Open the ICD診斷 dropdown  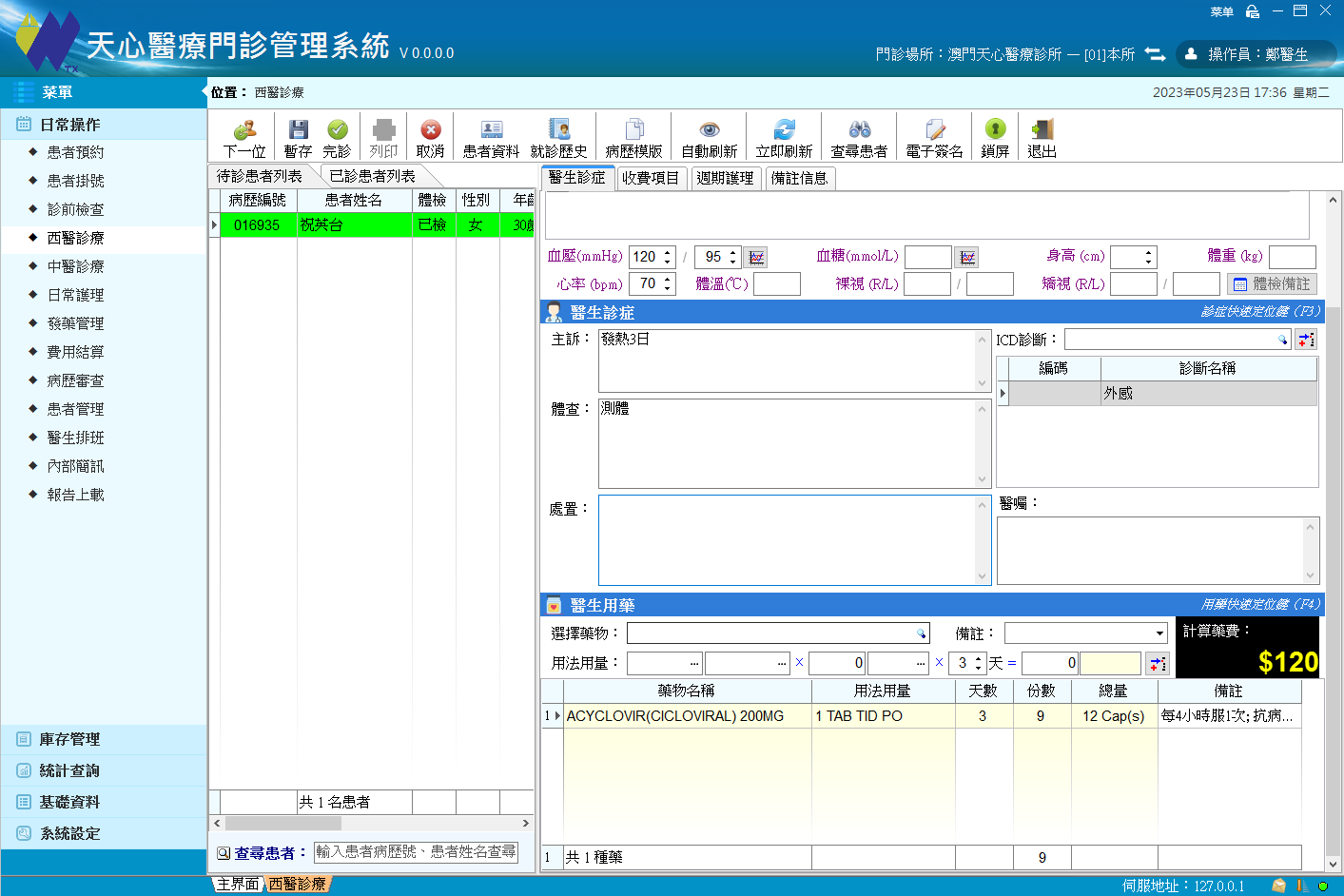[1282, 340]
